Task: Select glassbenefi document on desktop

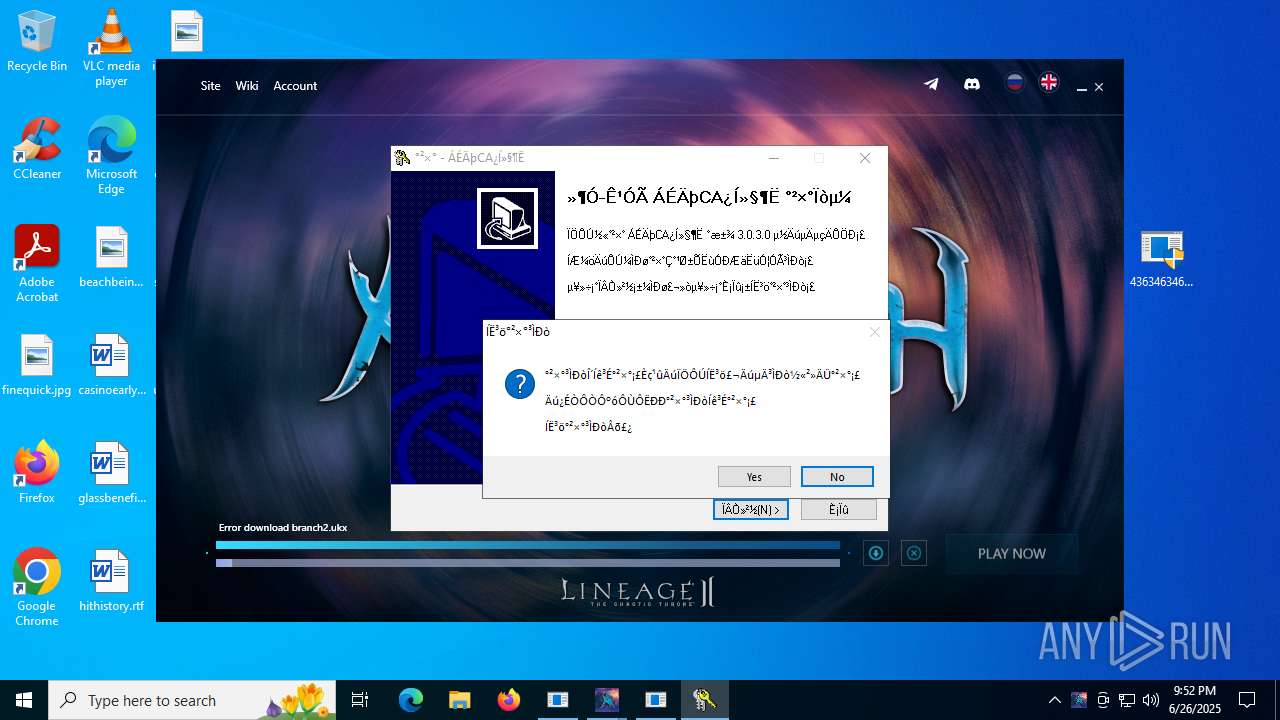Action: [x=111, y=473]
